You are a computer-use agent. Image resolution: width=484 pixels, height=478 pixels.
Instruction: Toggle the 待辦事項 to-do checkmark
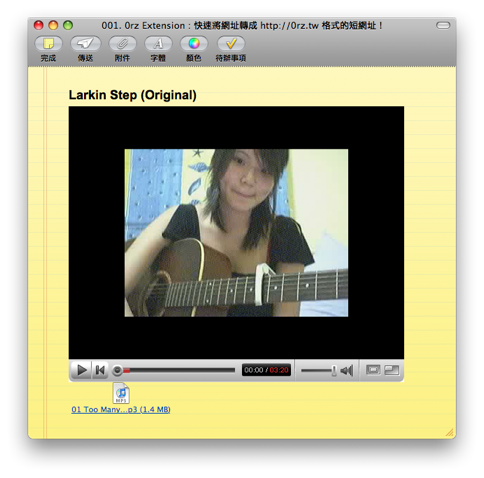[231, 44]
